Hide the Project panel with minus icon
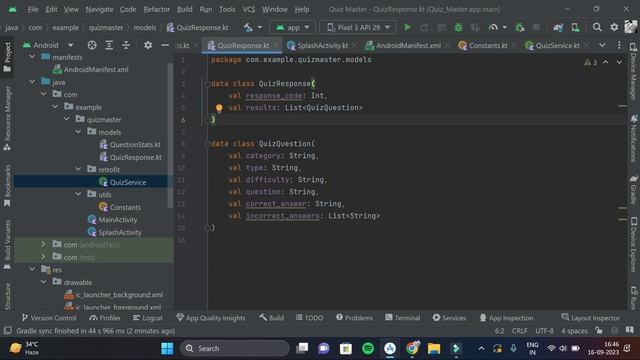 coord(165,45)
